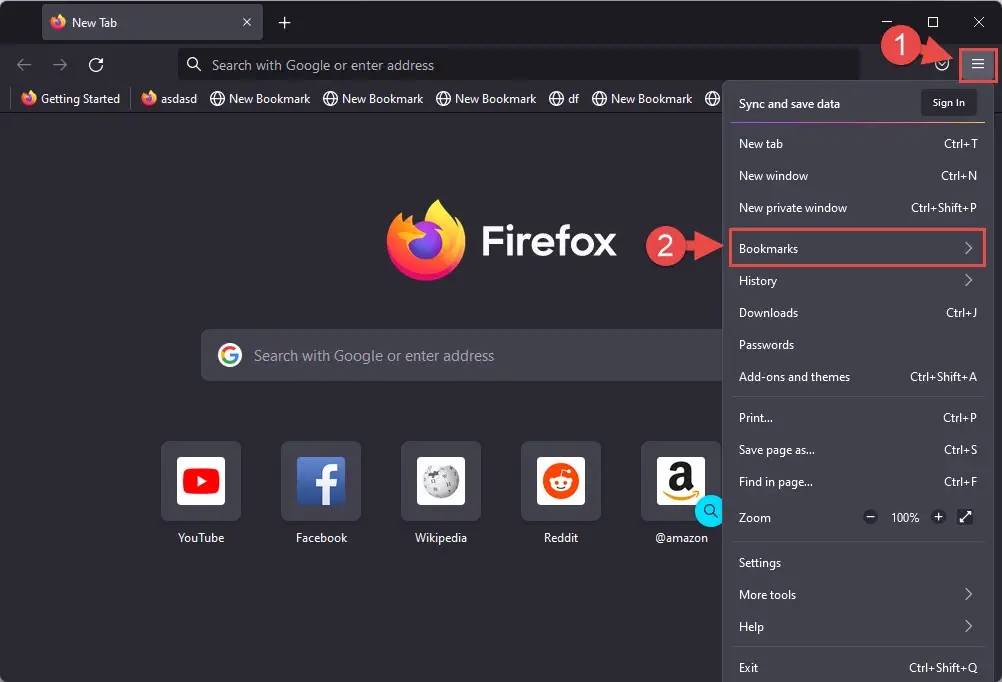The width and height of the screenshot is (1002, 682).
Task: Click the asdasd bookmark Firefox favicon
Action: point(149,98)
